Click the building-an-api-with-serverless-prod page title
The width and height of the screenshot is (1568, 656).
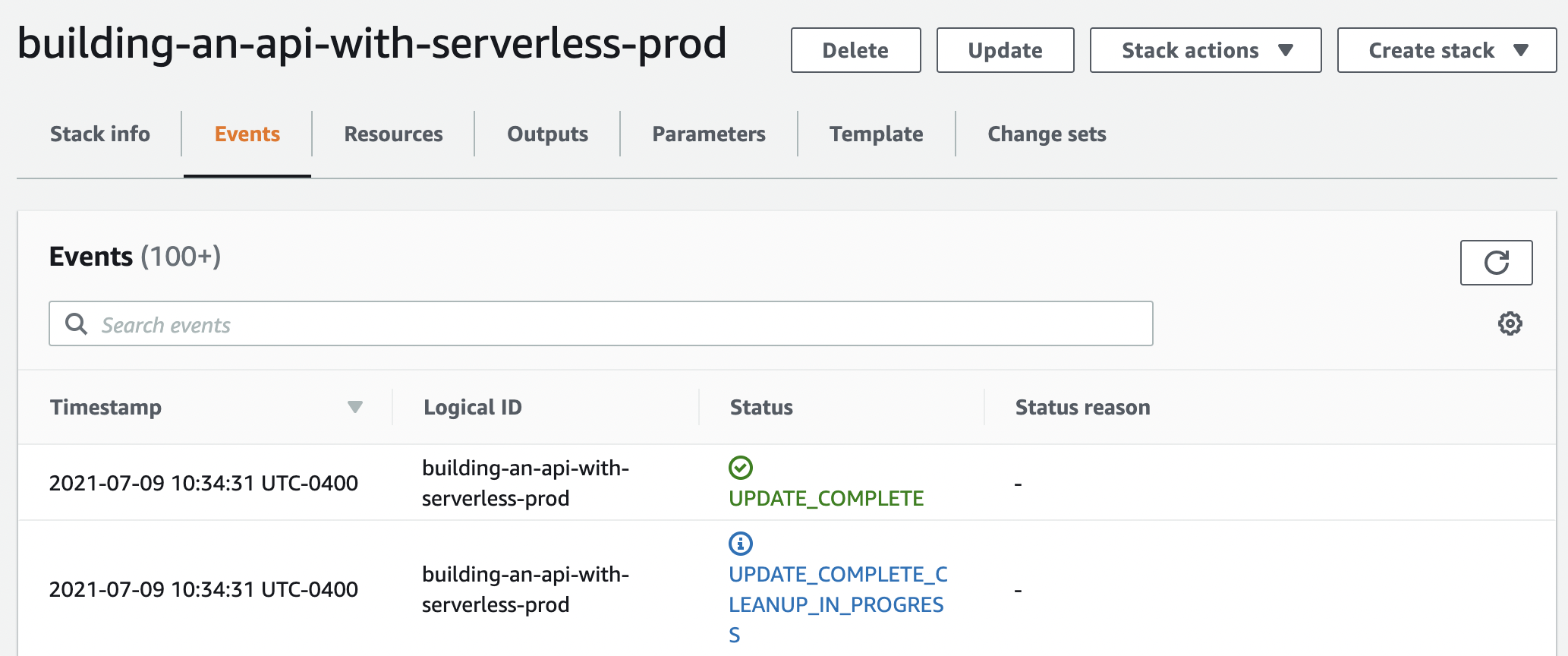372,44
